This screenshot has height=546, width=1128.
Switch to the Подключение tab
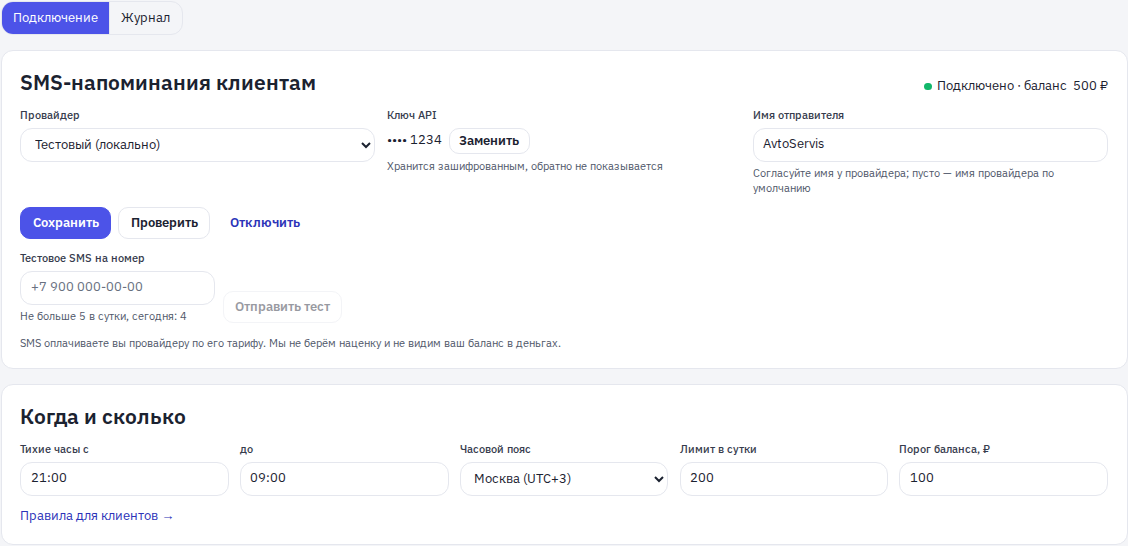(x=55, y=18)
